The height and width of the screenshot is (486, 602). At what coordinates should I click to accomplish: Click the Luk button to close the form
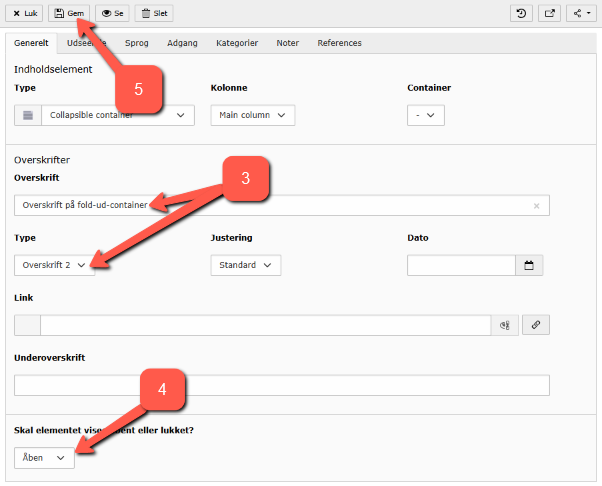point(25,13)
